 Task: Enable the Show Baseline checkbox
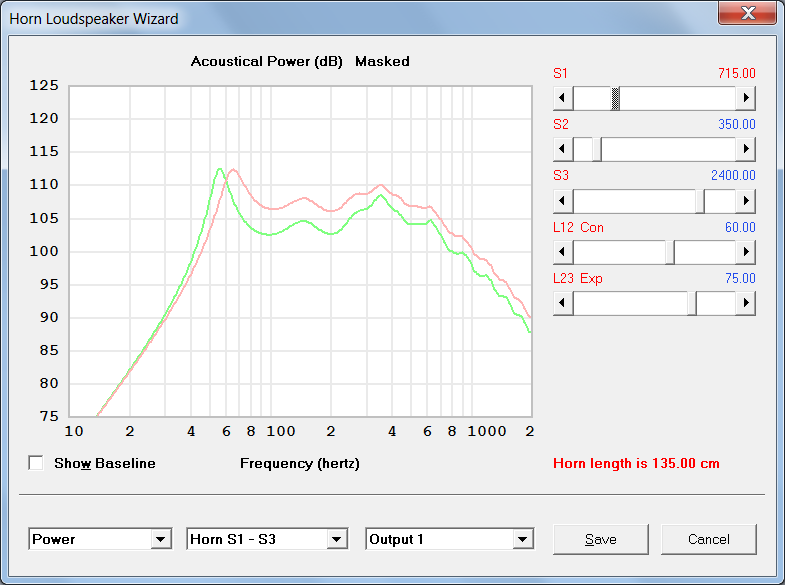36,463
